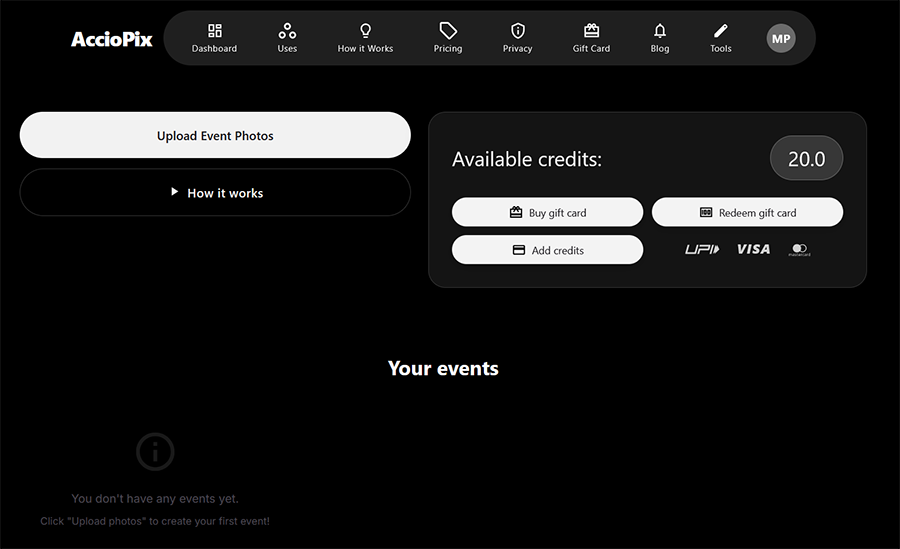Viewport: 900px width, 549px height.
Task: Click the 20.0 credits badge
Action: point(806,158)
